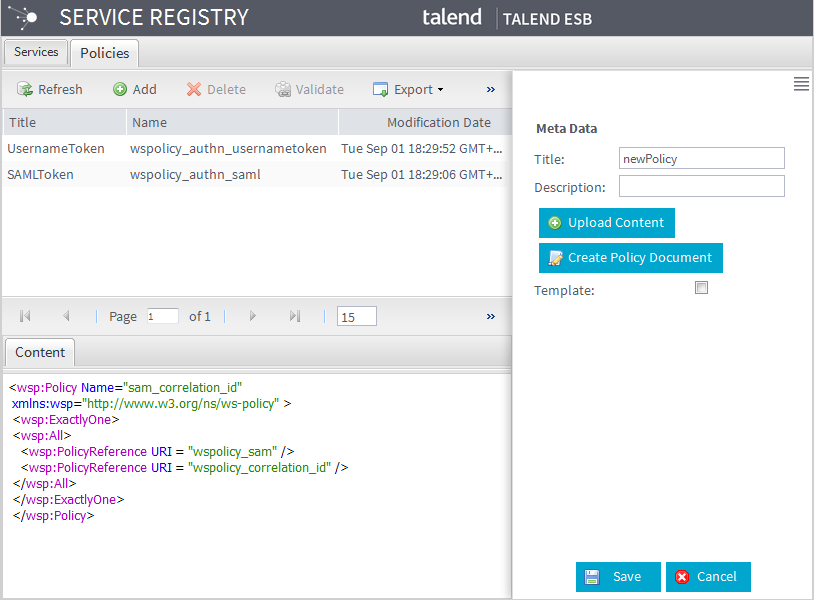
Task: Open the Export dropdown menu
Action: [x=409, y=89]
